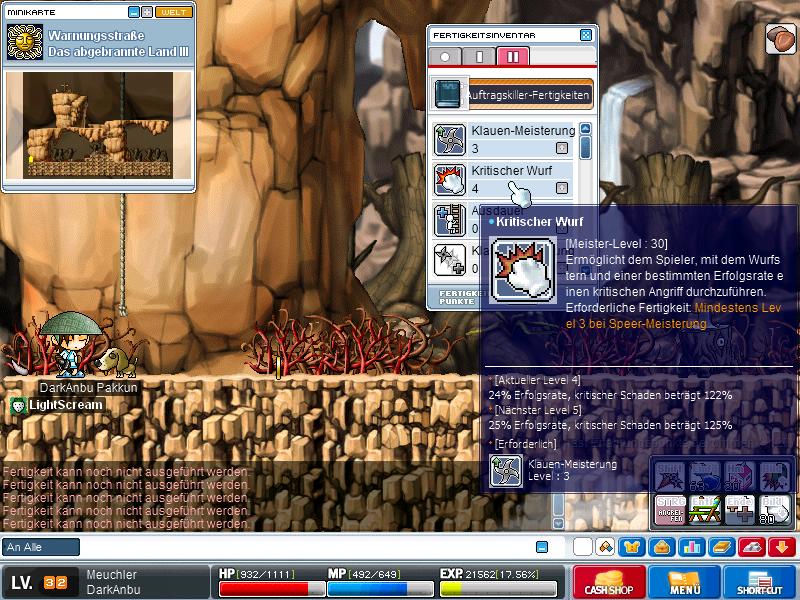Open the equipment window shirt icon

click(632, 547)
